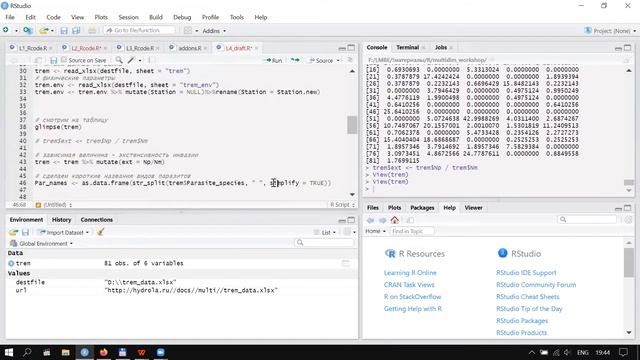Screen dimensions: 640x360
Task: Open the Import Dataset dropdown
Action: pos(63,232)
